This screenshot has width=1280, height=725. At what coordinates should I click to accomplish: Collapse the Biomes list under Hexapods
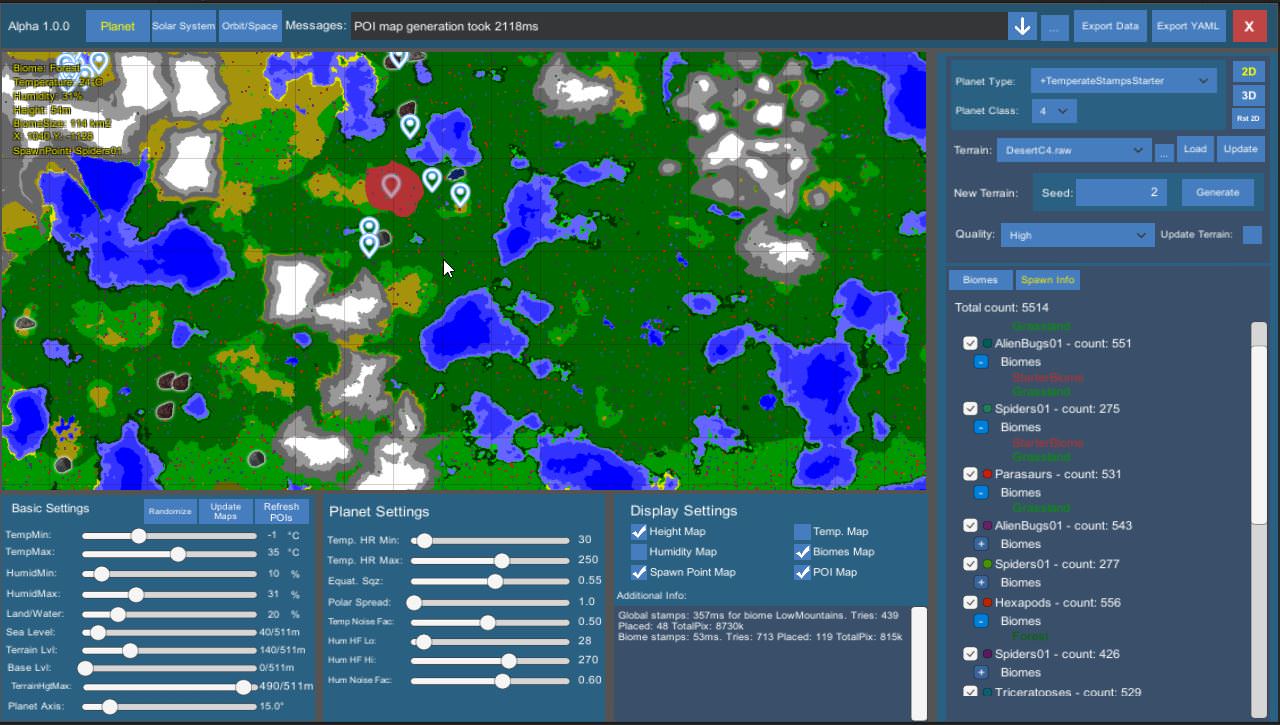981,621
